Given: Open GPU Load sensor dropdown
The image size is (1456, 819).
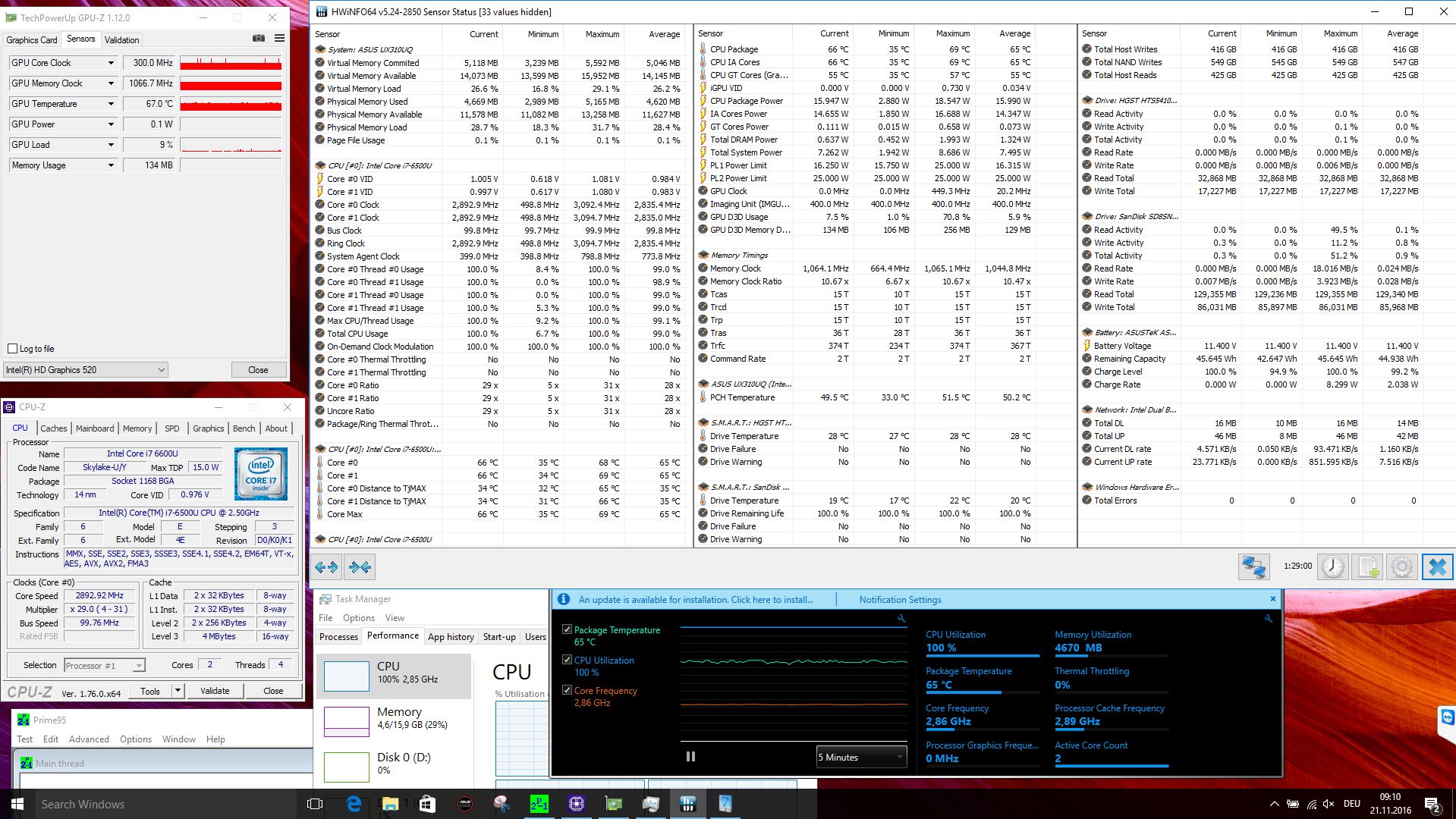Looking at the screenshot, I should click(111, 145).
